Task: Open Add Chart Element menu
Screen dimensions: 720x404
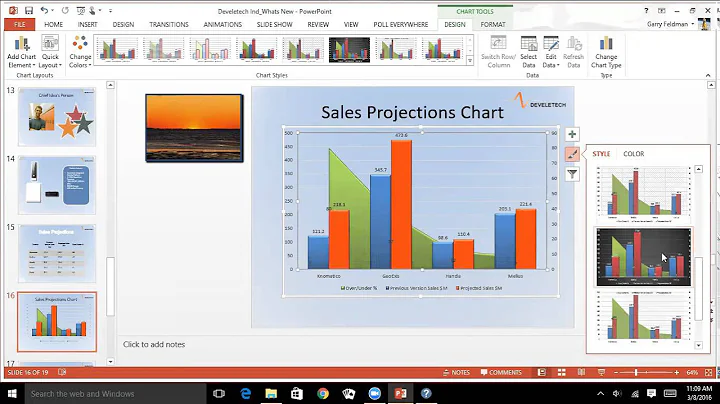Action: coord(21,52)
